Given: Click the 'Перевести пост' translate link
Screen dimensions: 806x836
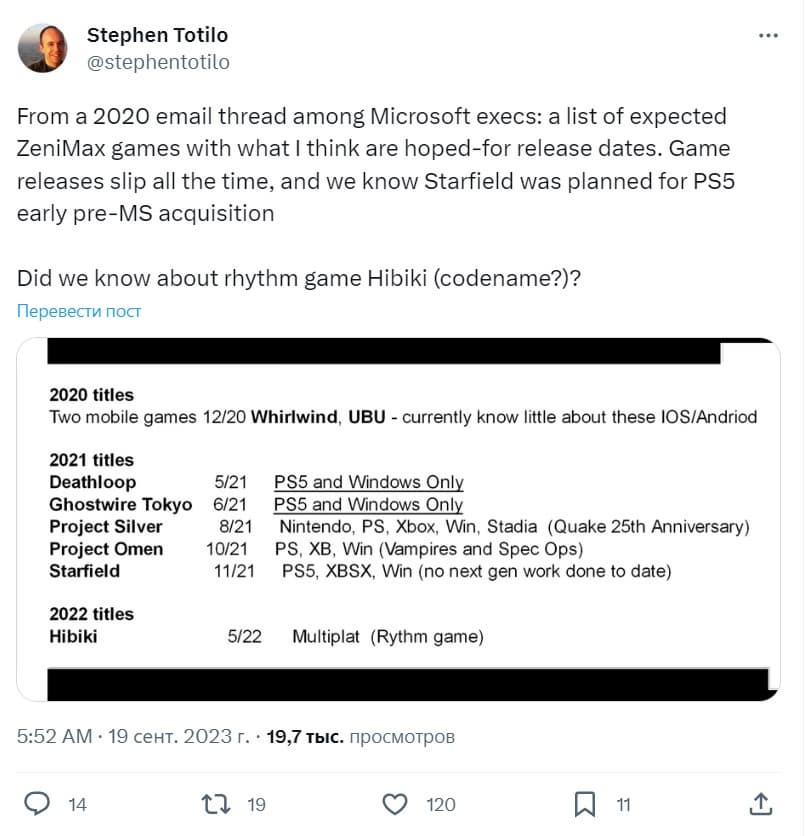Looking at the screenshot, I should tap(79, 311).
